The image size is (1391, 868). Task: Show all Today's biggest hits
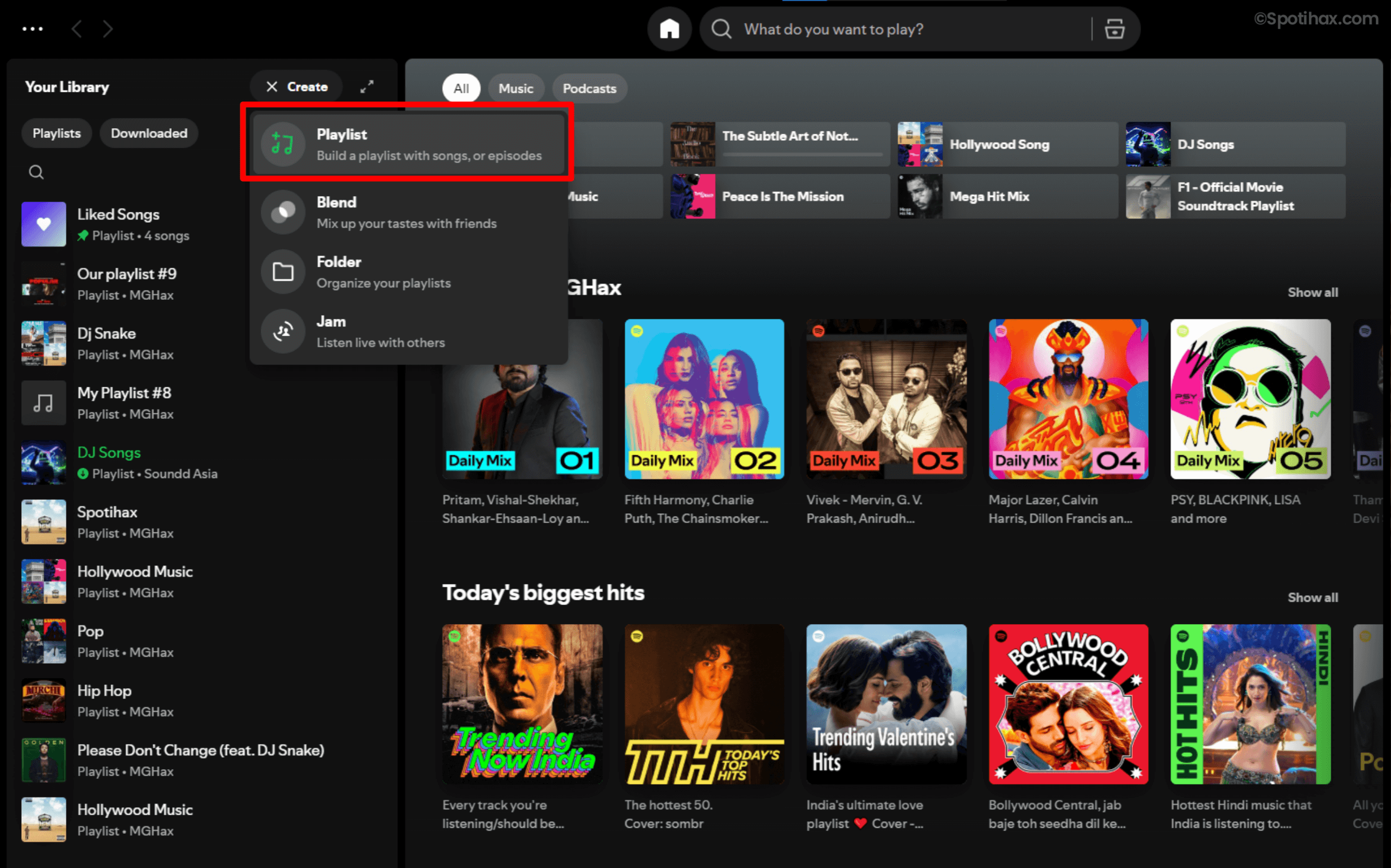[x=1312, y=597]
